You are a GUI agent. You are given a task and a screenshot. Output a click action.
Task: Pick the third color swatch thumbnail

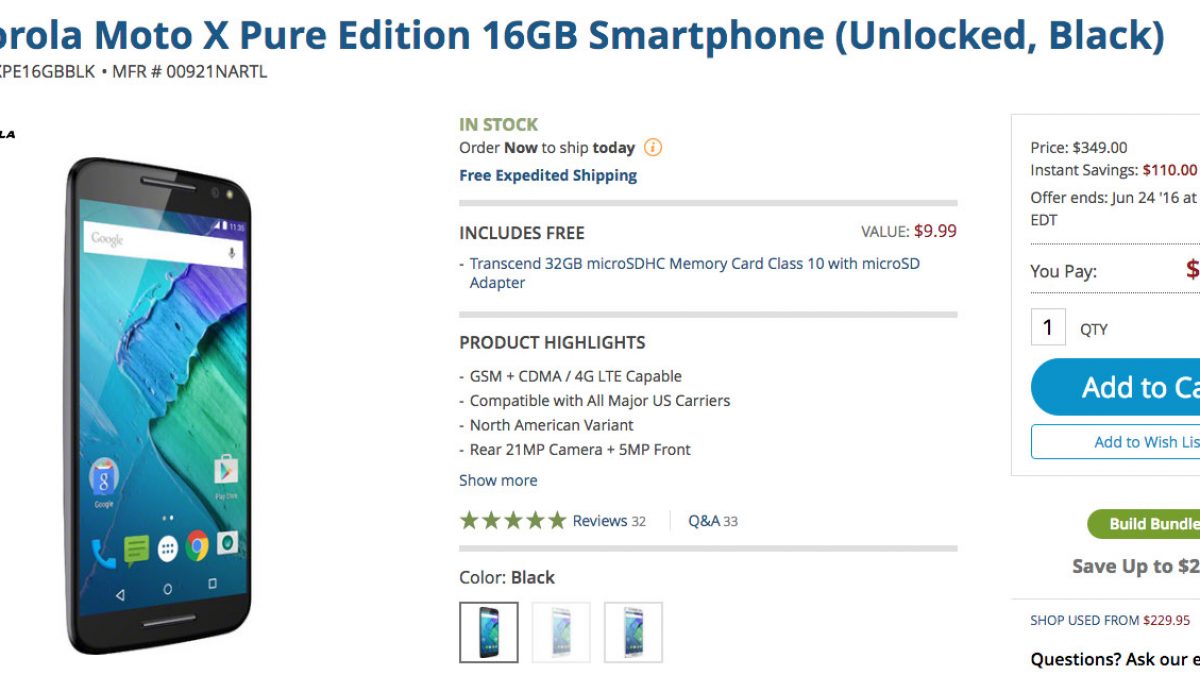click(x=633, y=632)
